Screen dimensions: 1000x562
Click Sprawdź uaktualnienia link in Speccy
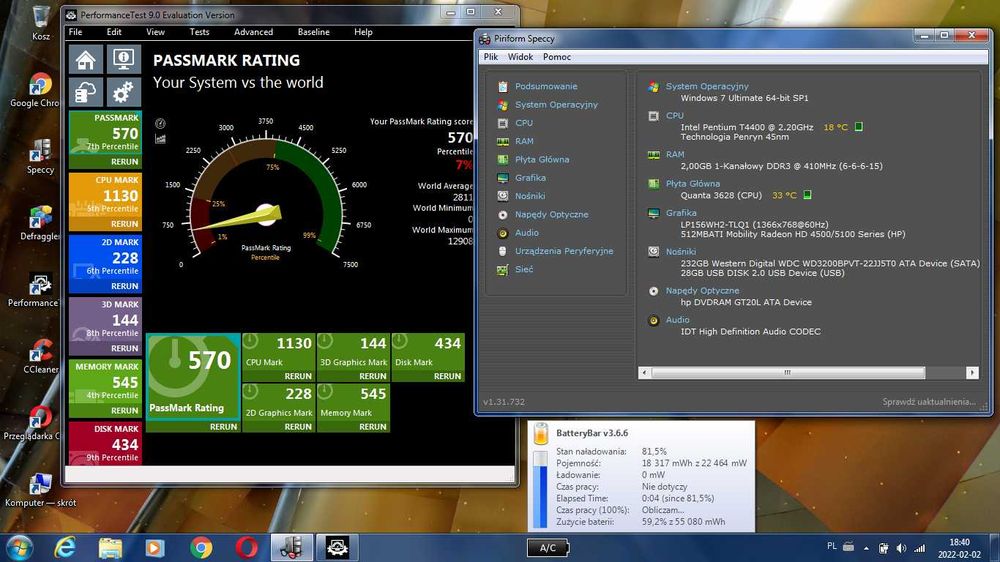(x=929, y=402)
